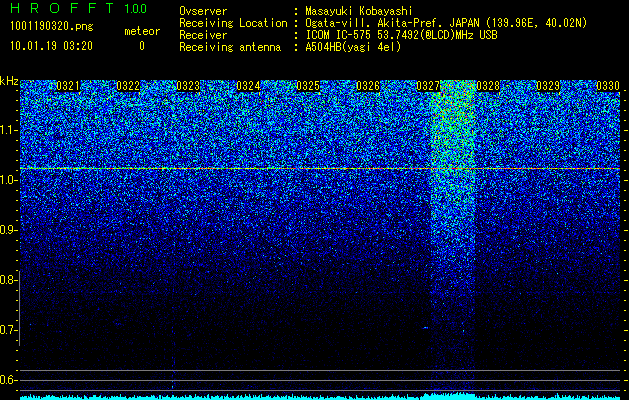Click the 0.9 frequency axis label
Viewport: 629px width, 400px height.
(8, 230)
